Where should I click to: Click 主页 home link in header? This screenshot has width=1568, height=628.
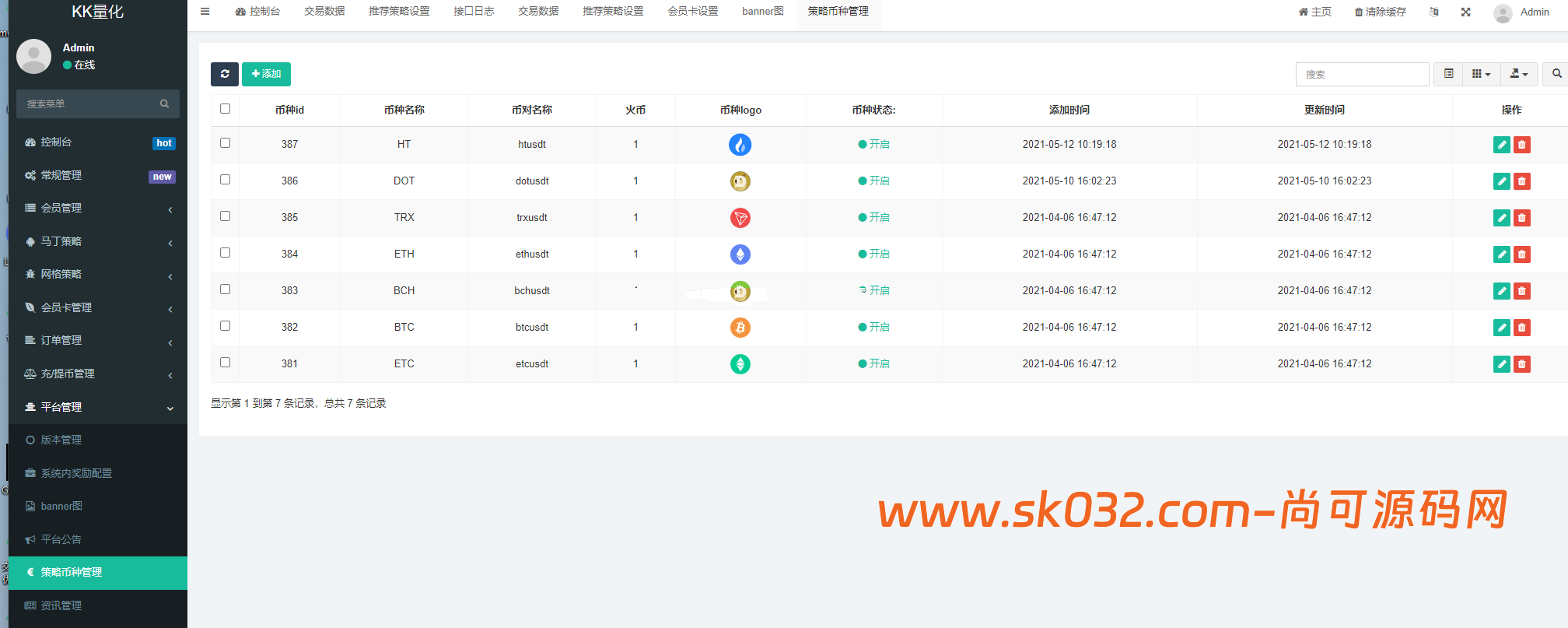(x=1314, y=12)
